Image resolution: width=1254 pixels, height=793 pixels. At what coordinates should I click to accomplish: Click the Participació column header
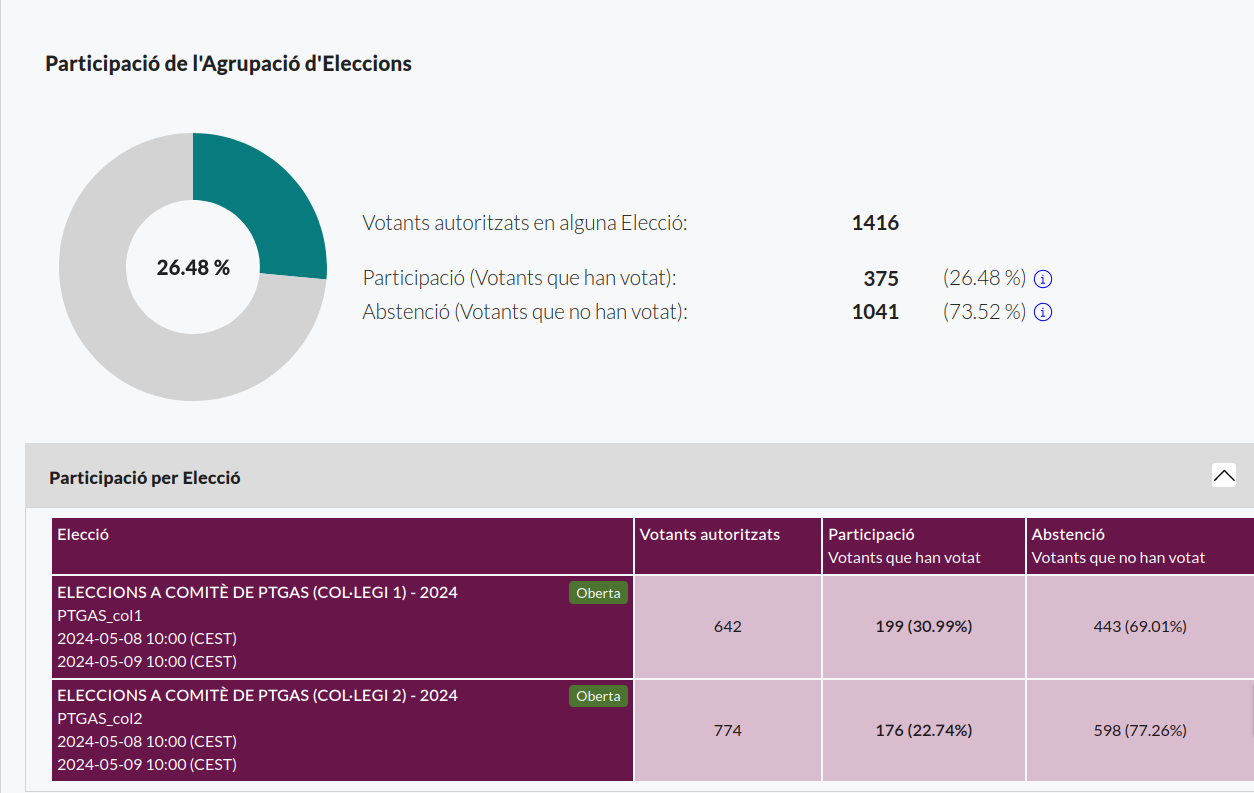871,535
